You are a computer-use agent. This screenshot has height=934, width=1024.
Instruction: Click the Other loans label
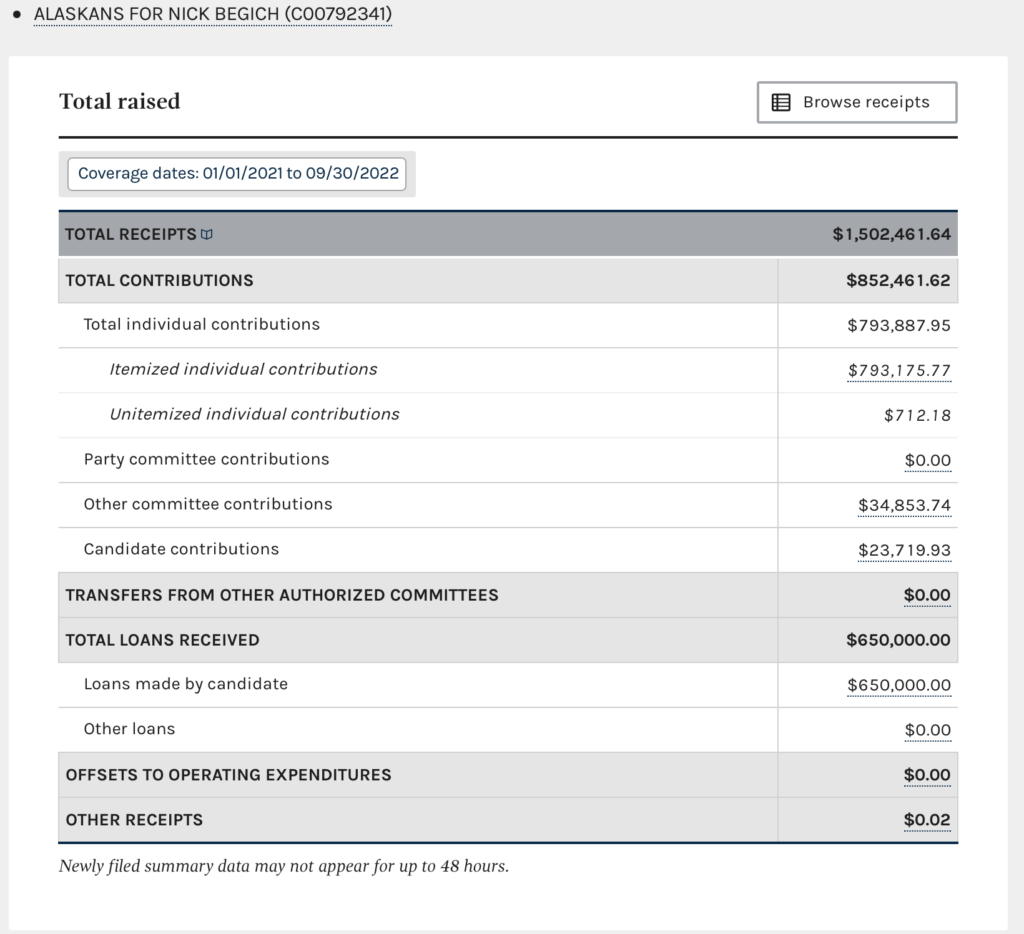click(x=129, y=729)
